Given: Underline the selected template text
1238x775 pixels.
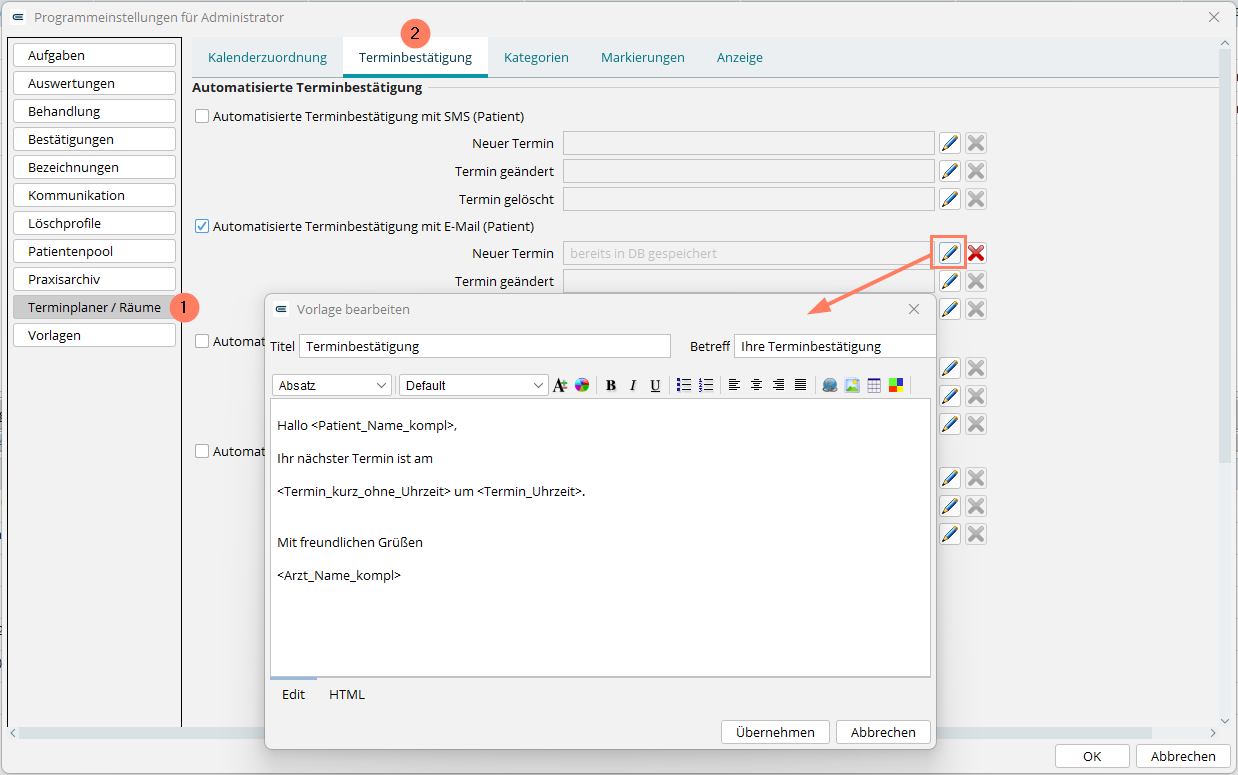Looking at the screenshot, I should click(655, 385).
